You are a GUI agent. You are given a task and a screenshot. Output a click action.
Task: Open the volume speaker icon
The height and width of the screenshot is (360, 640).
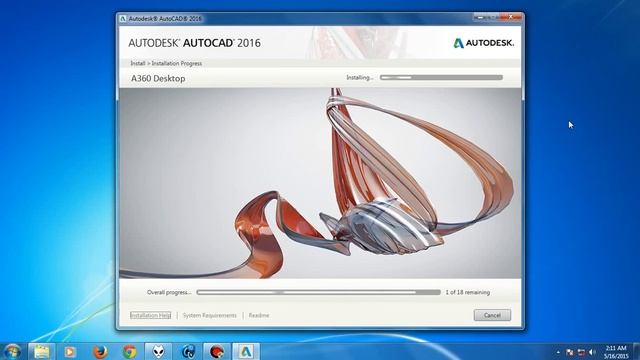[x=593, y=352]
